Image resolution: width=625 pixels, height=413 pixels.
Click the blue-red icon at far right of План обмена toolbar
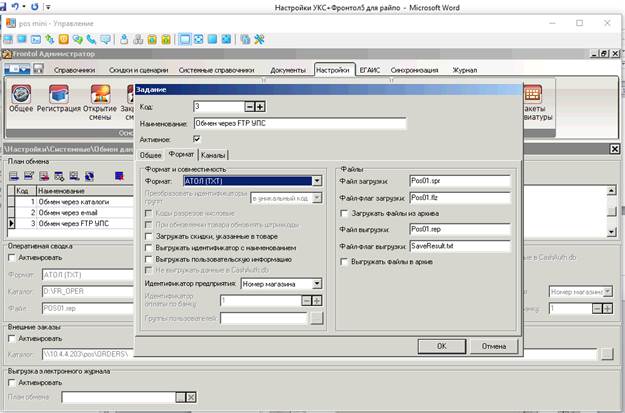pos(119,176)
